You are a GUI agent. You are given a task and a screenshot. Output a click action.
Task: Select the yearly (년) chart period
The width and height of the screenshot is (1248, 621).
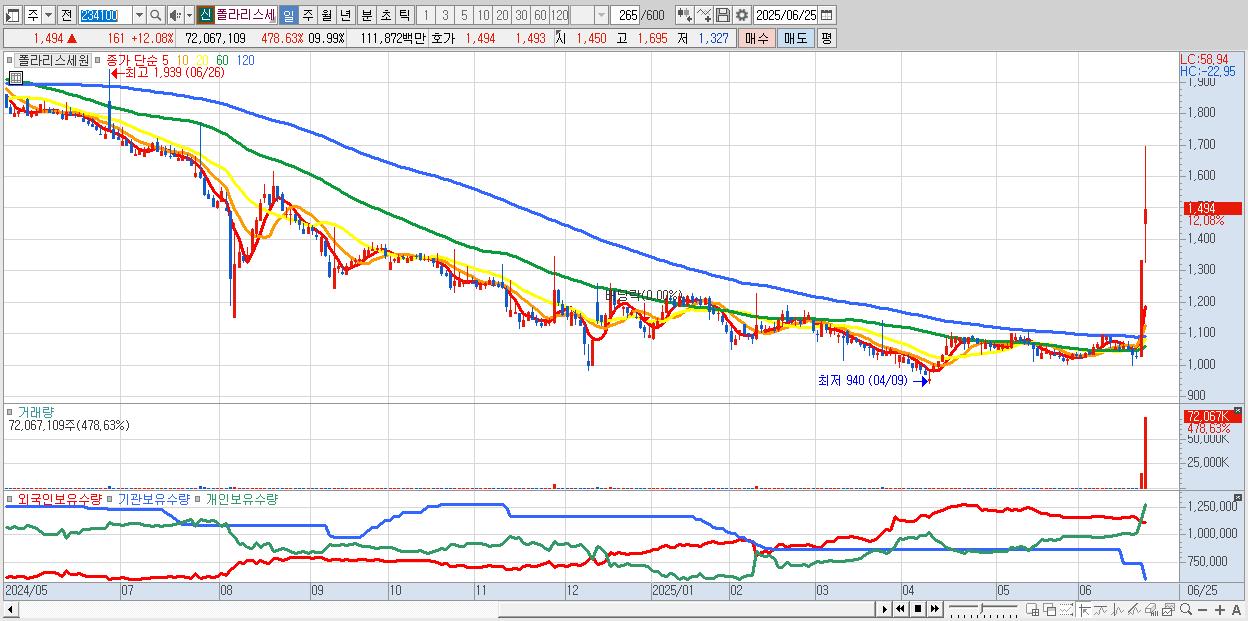click(x=345, y=15)
